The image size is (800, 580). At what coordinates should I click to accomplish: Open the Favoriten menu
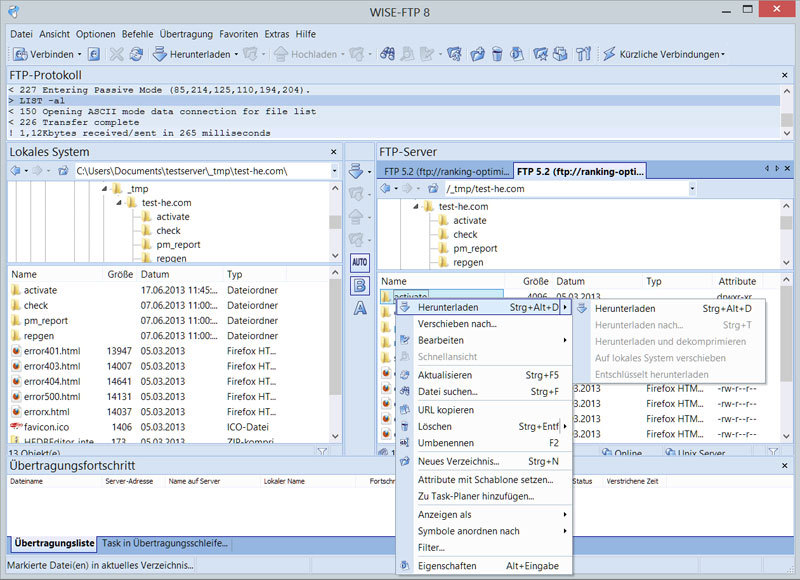pos(239,34)
